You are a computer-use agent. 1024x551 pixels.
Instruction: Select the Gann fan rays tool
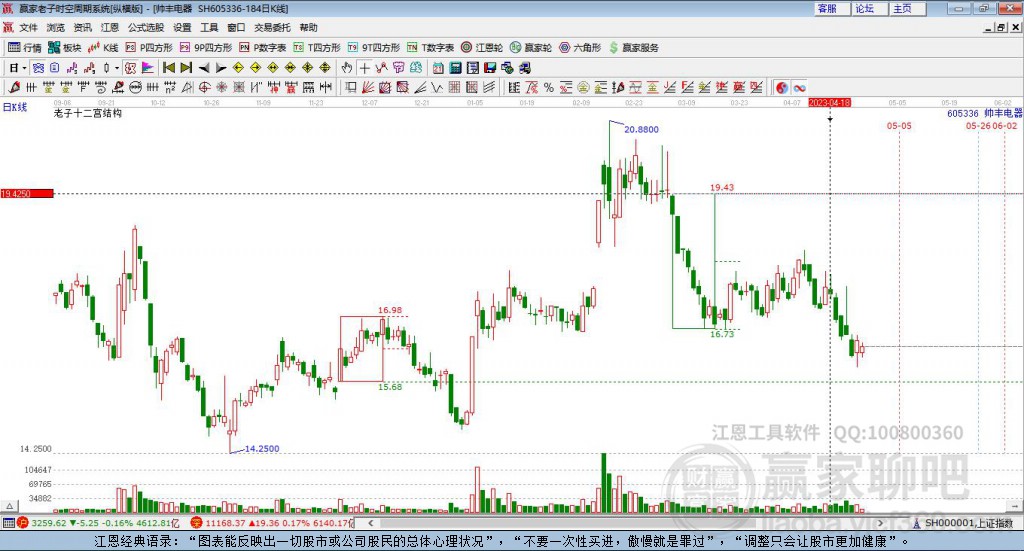(x=368, y=87)
